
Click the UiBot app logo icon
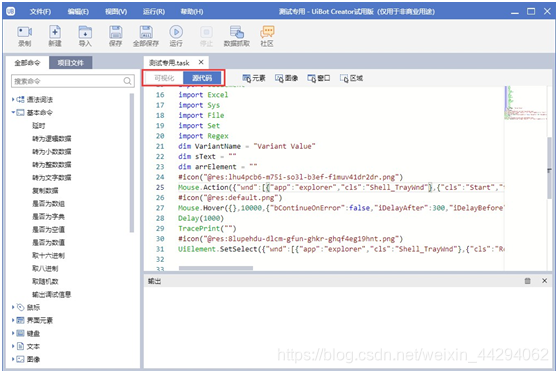pos(11,11)
